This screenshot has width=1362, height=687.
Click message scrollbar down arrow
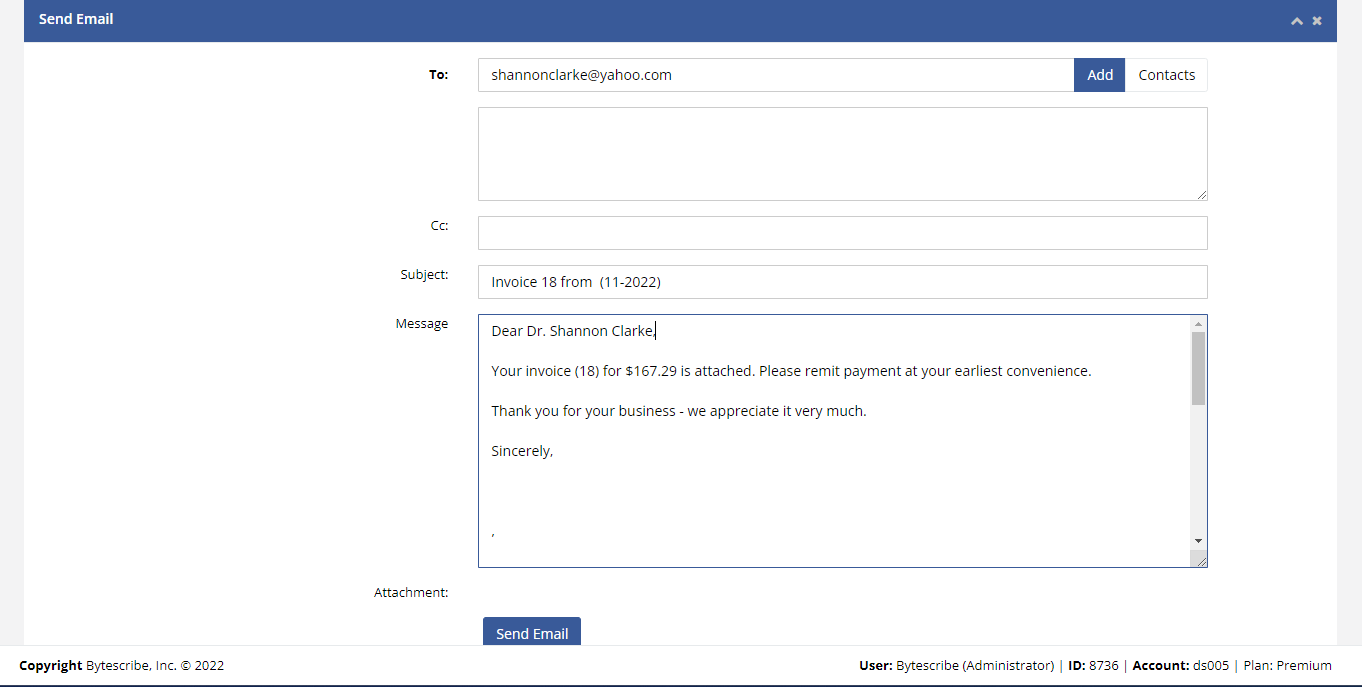tap(1198, 541)
